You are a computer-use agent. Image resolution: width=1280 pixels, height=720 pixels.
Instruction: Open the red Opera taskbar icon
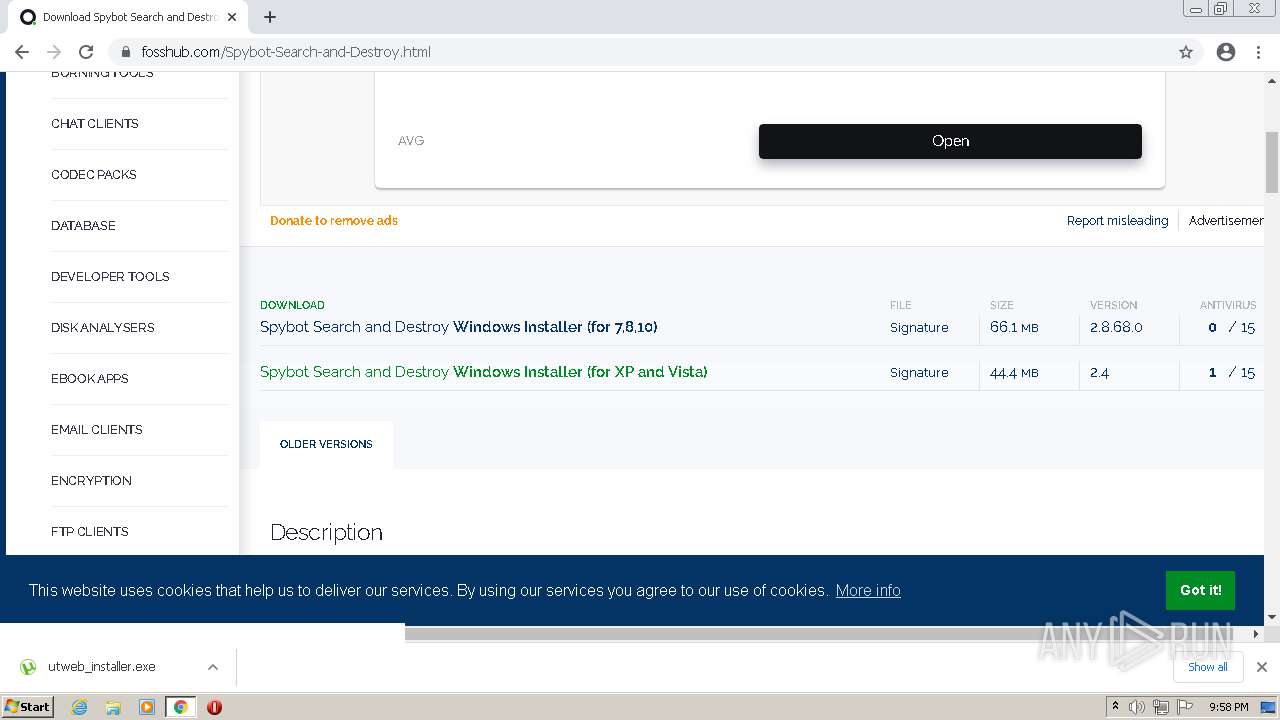(x=214, y=707)
